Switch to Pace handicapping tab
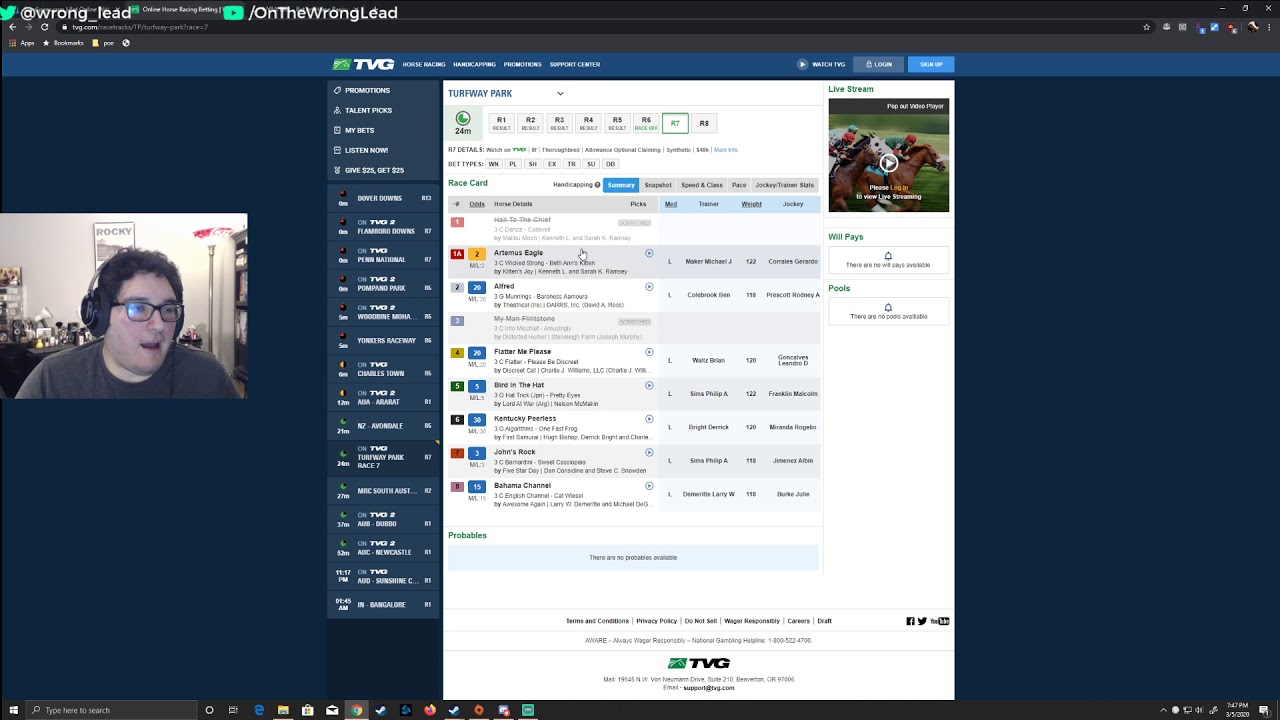 coord(739,185)
